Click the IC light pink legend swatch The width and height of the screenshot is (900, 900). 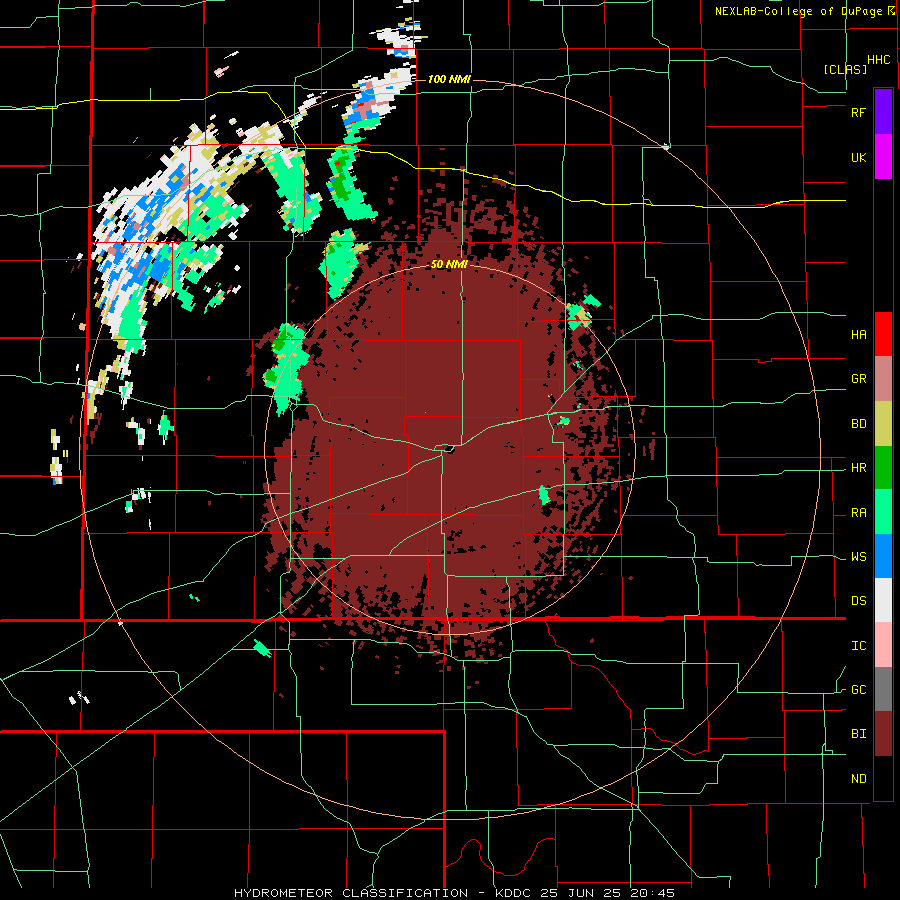click(883, 645)
